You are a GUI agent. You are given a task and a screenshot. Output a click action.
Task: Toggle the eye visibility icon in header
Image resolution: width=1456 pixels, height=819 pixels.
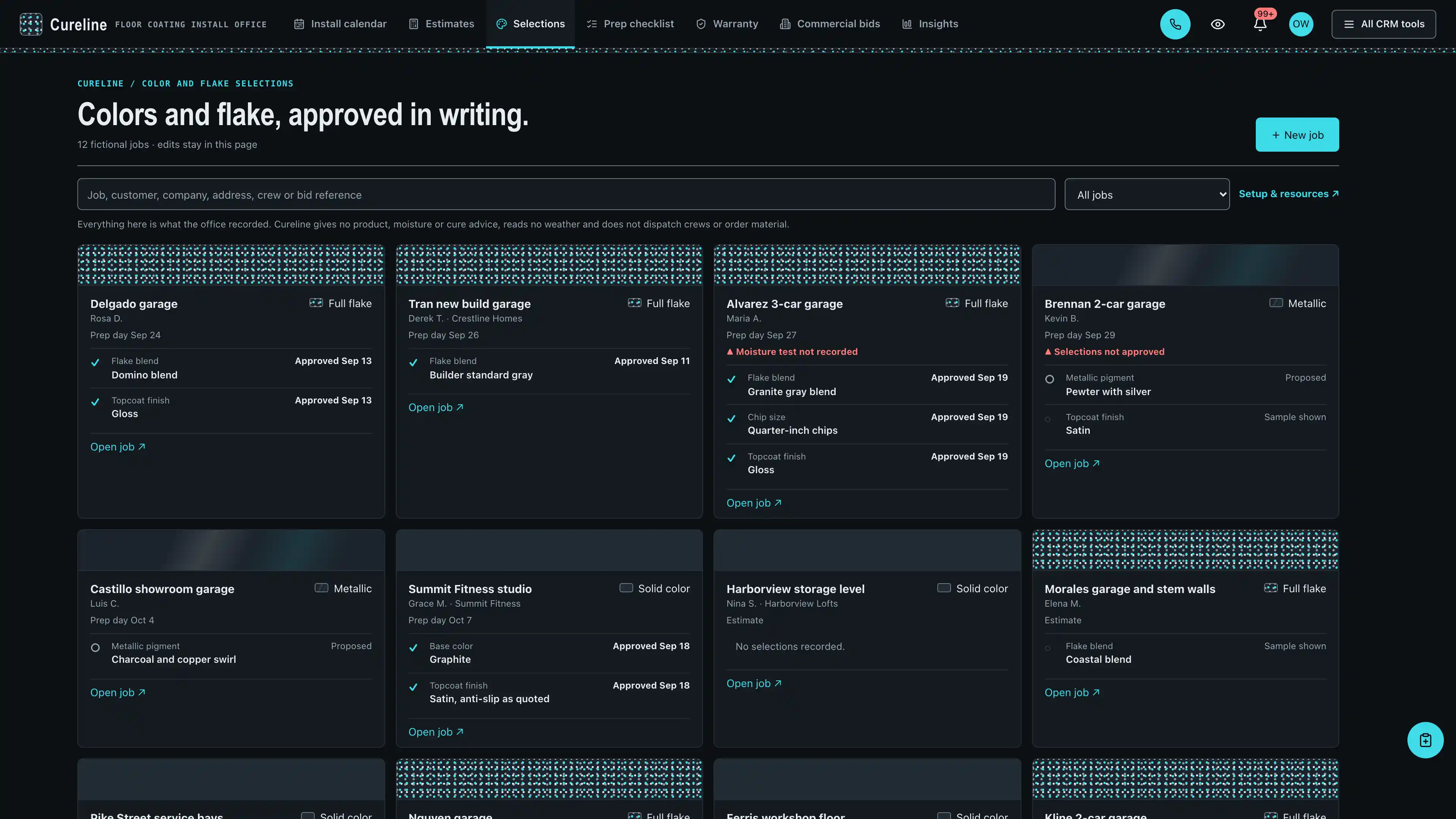pos(1218,24)
